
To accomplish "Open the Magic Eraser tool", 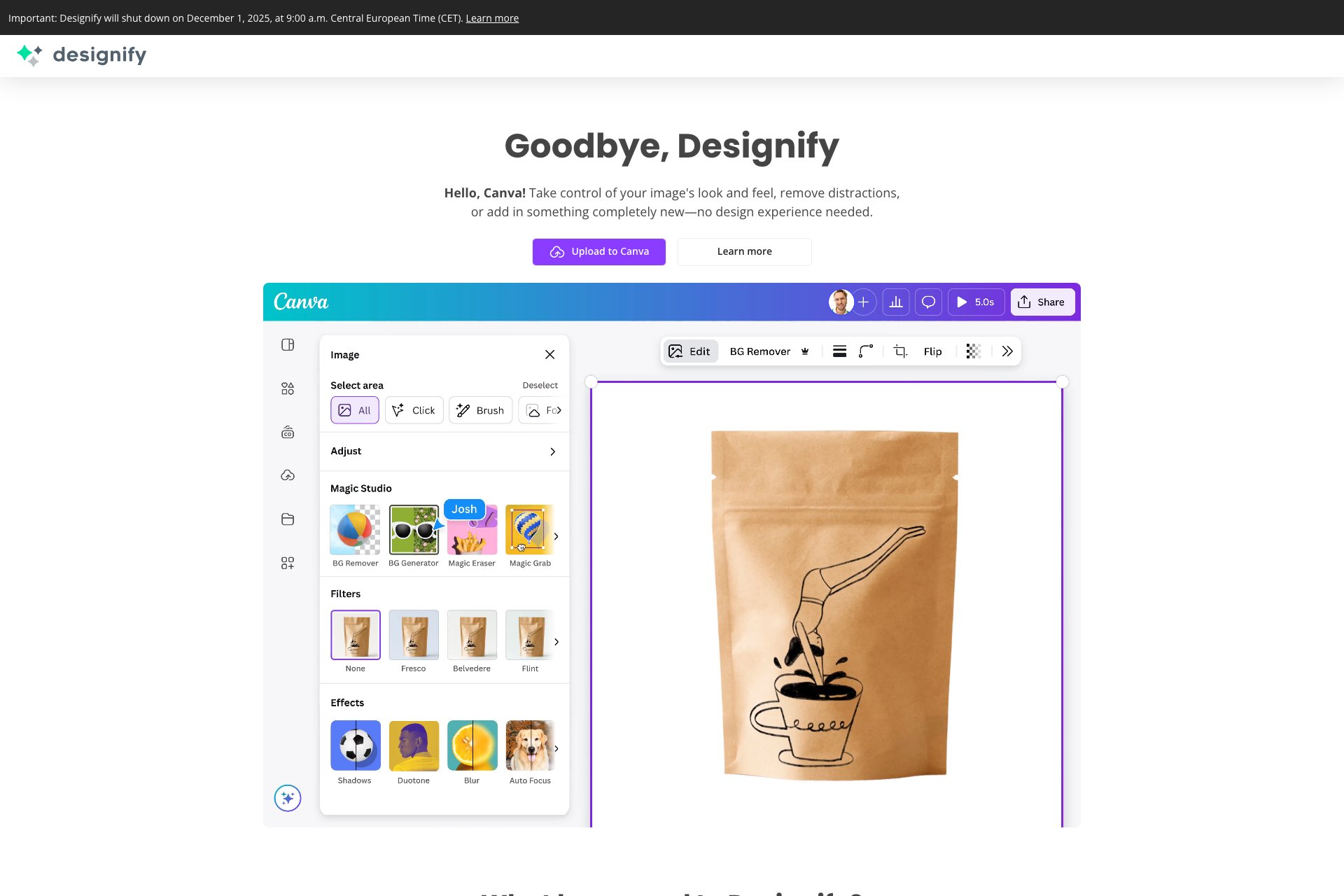I will pyautogui.click(x=472, y=528).
